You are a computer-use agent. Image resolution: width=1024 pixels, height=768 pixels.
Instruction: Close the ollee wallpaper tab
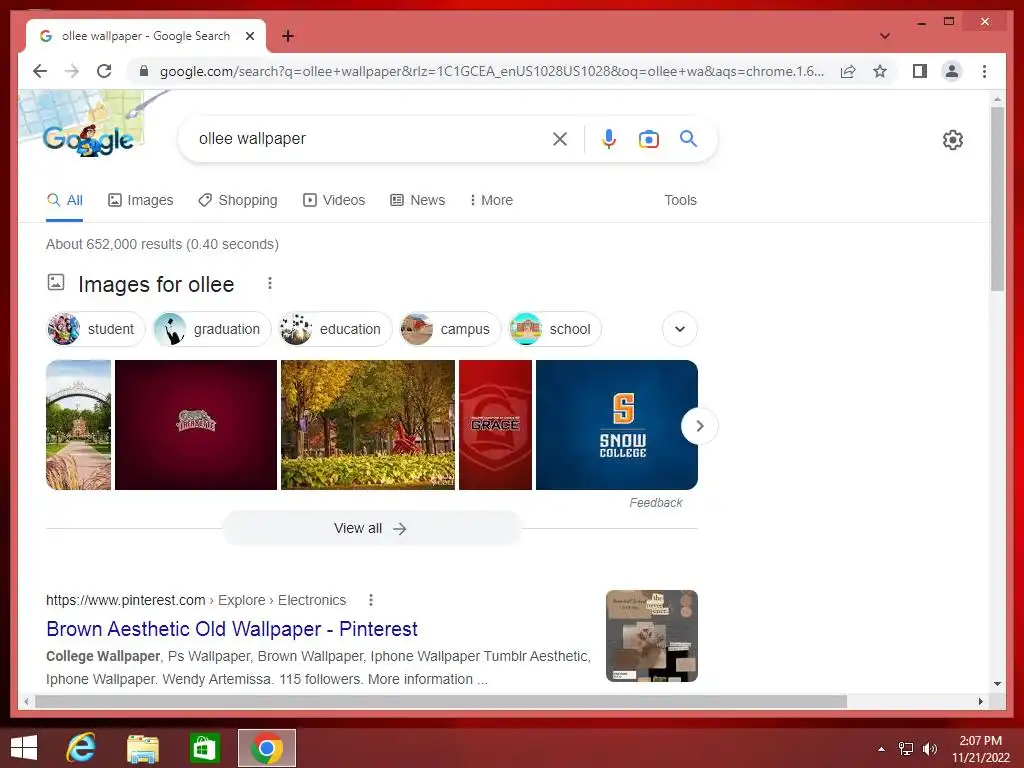pyautogui.click(x=249, y=36)
